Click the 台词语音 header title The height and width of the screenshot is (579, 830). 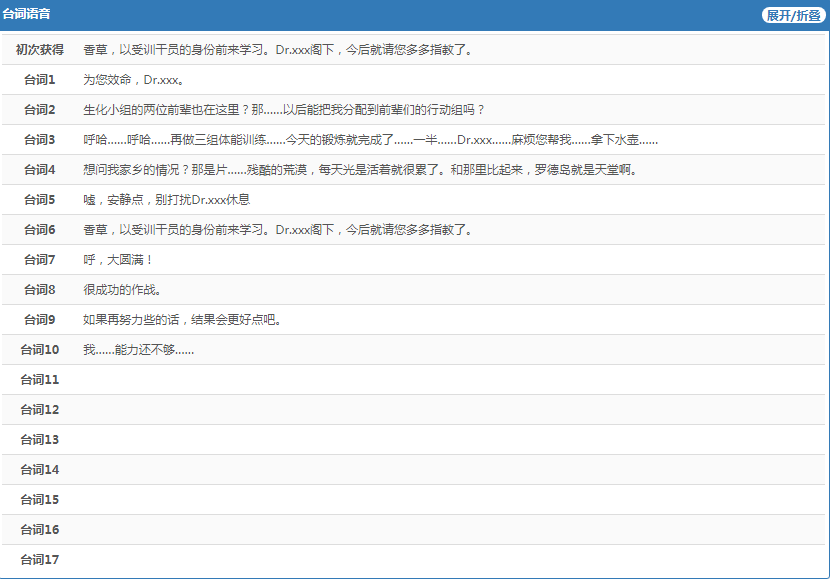point(27,15)
